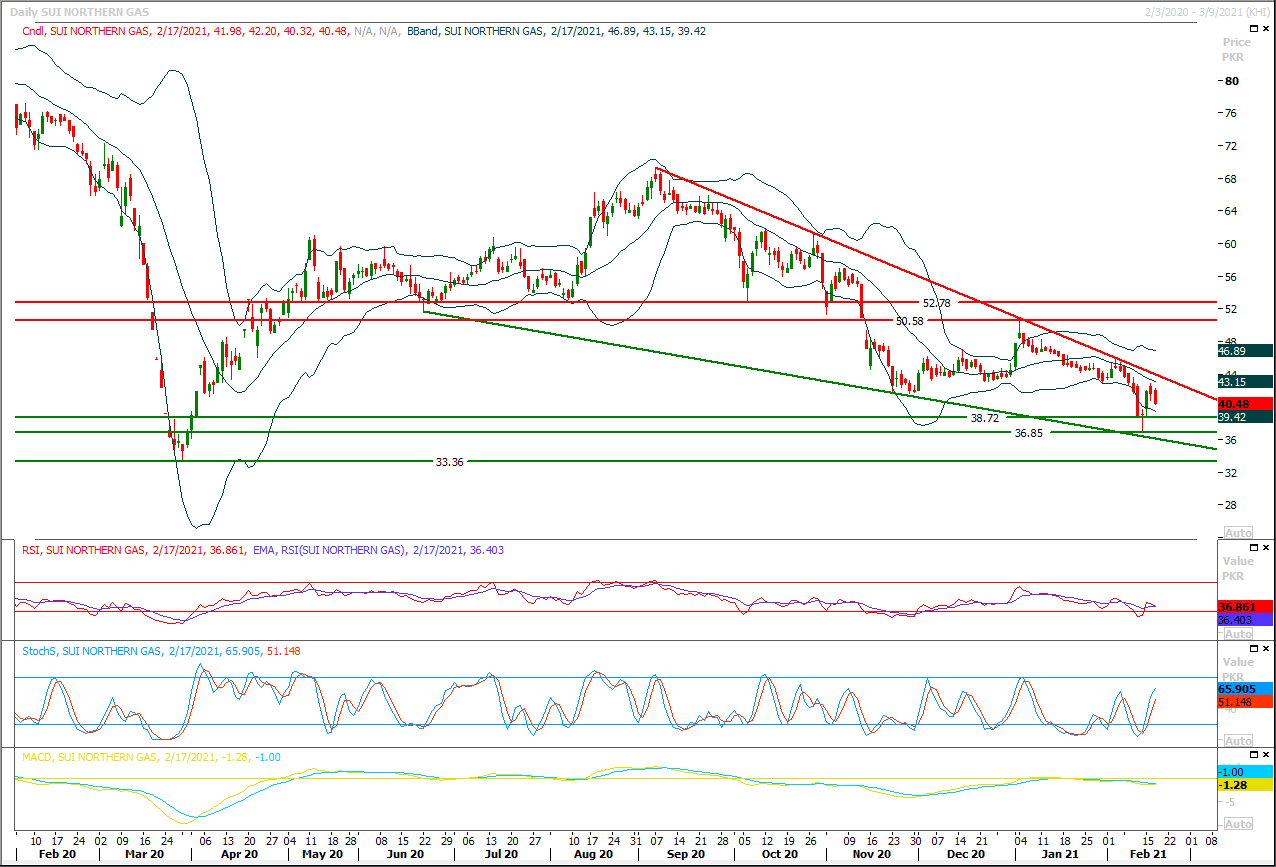Screen dimensions: 1276x867
Task: Select the 36.85 support level label
Action: click(1029, 433)
